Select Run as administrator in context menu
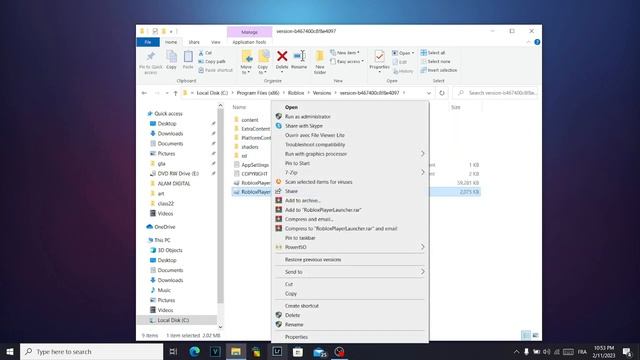 tap(350, 117)
